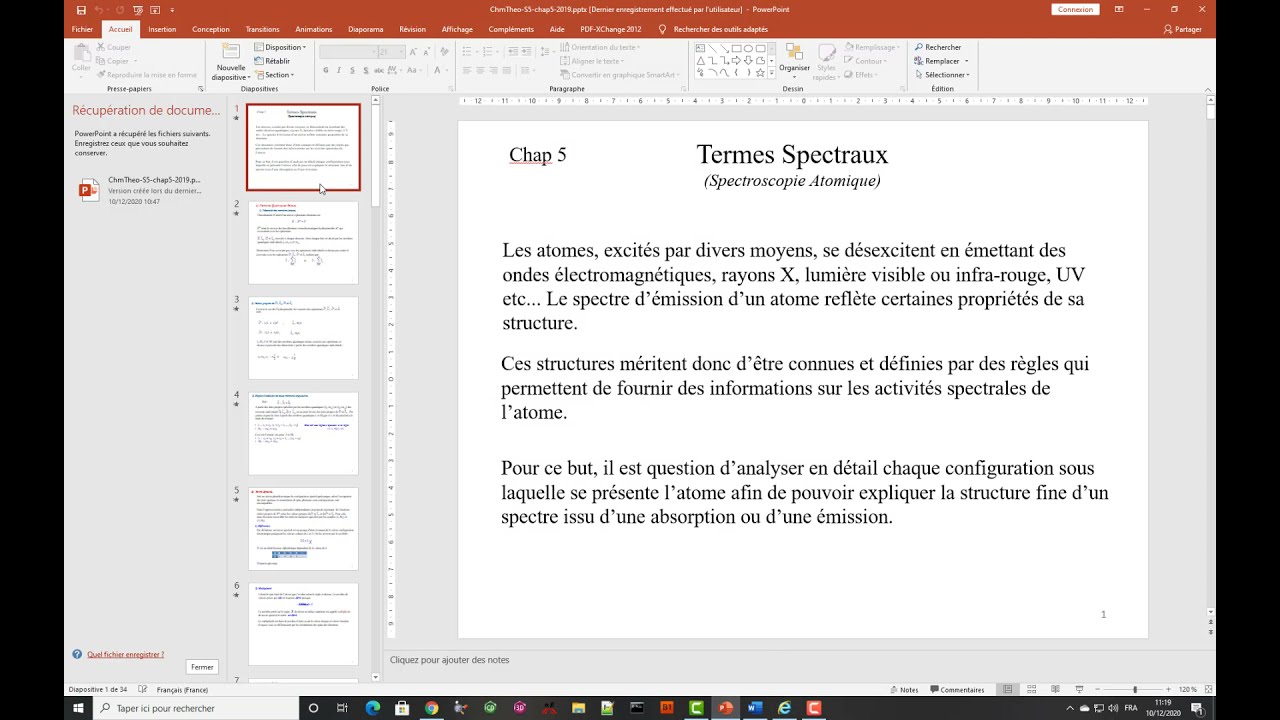
Task: Click the Français (France) language indicator
Action: click(182, 689)
